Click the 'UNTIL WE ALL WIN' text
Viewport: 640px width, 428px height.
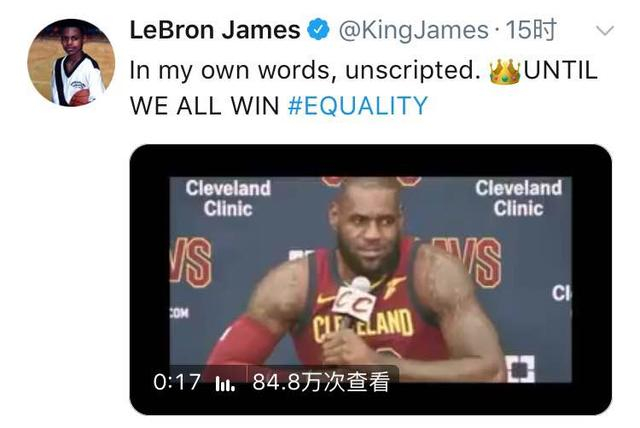point(363,88)
